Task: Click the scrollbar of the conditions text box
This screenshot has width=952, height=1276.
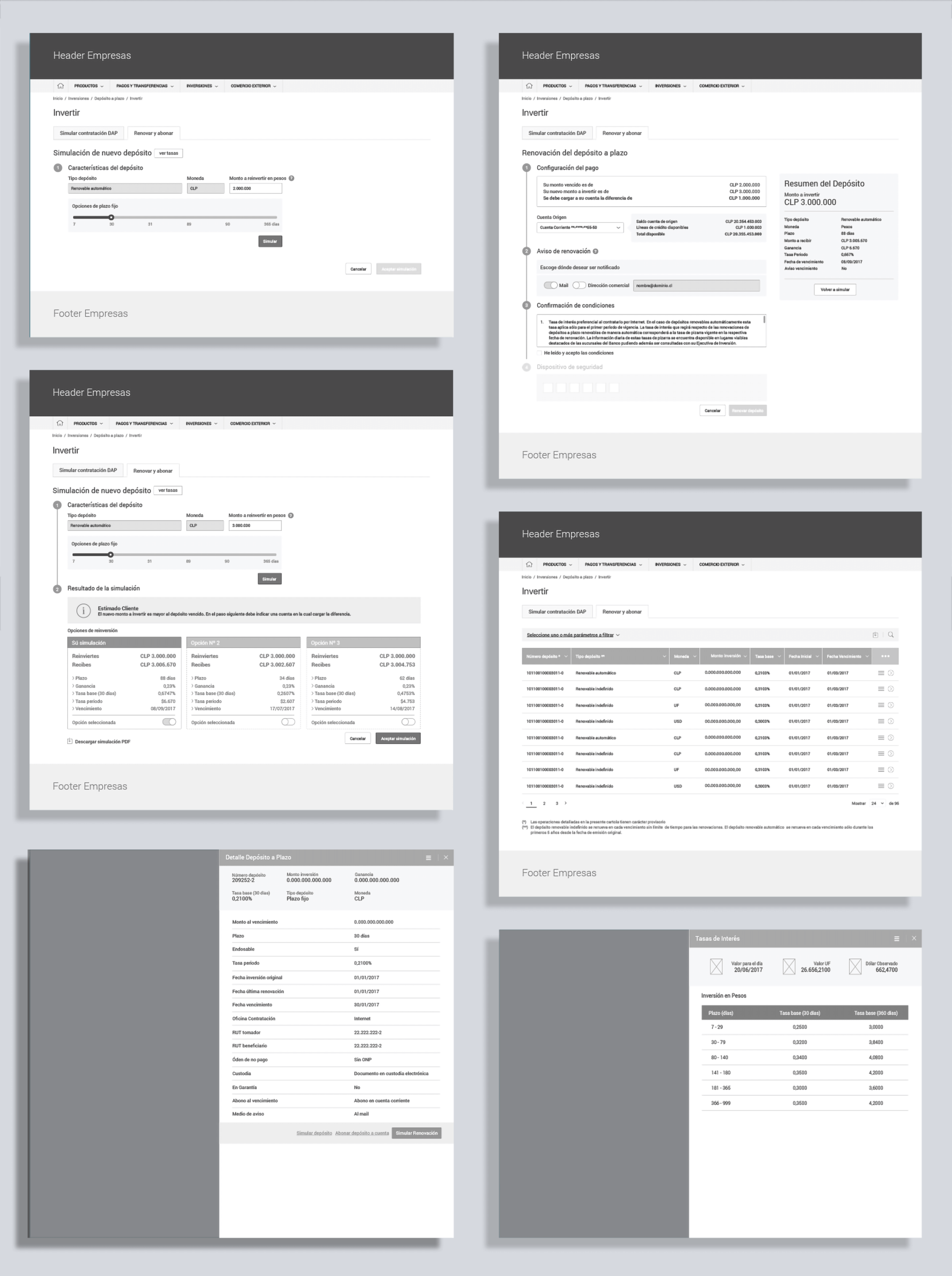Action: click(x=765, y=319)
